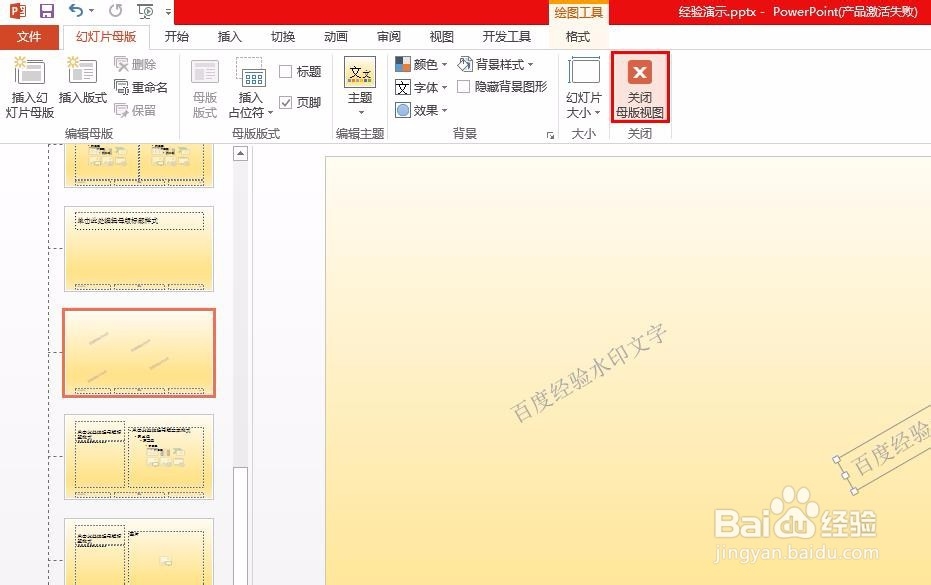Image resolution: width=931 pixels, height=585 pixels.
Task: Open background format dialog launcher
Action: click(550, 135)
